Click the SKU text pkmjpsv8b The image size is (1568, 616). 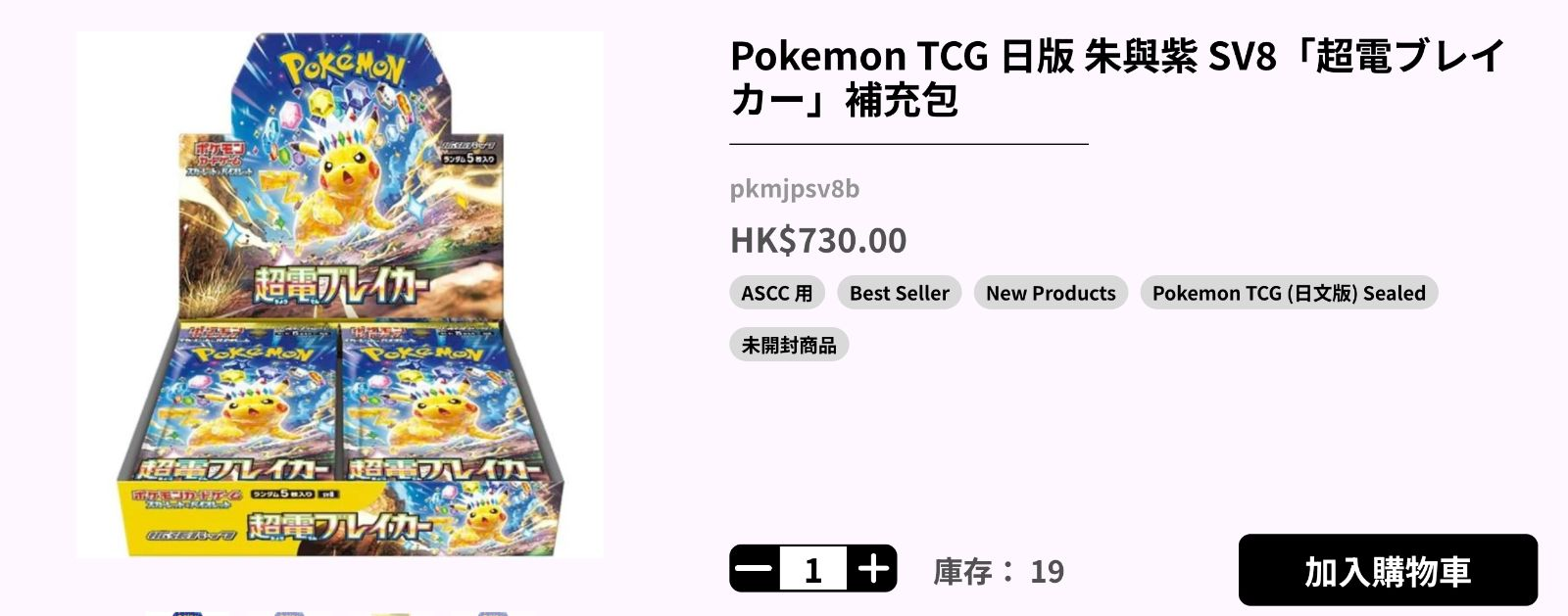point(795,188)
